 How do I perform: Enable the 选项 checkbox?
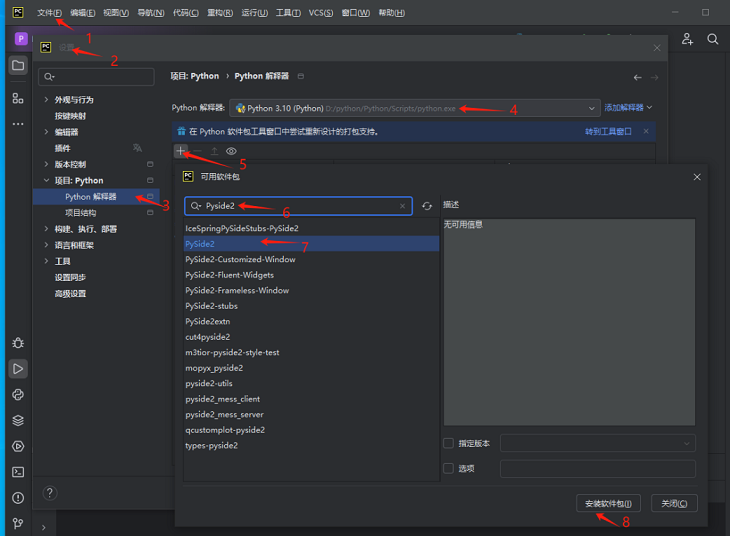click(x=448, y=468)
